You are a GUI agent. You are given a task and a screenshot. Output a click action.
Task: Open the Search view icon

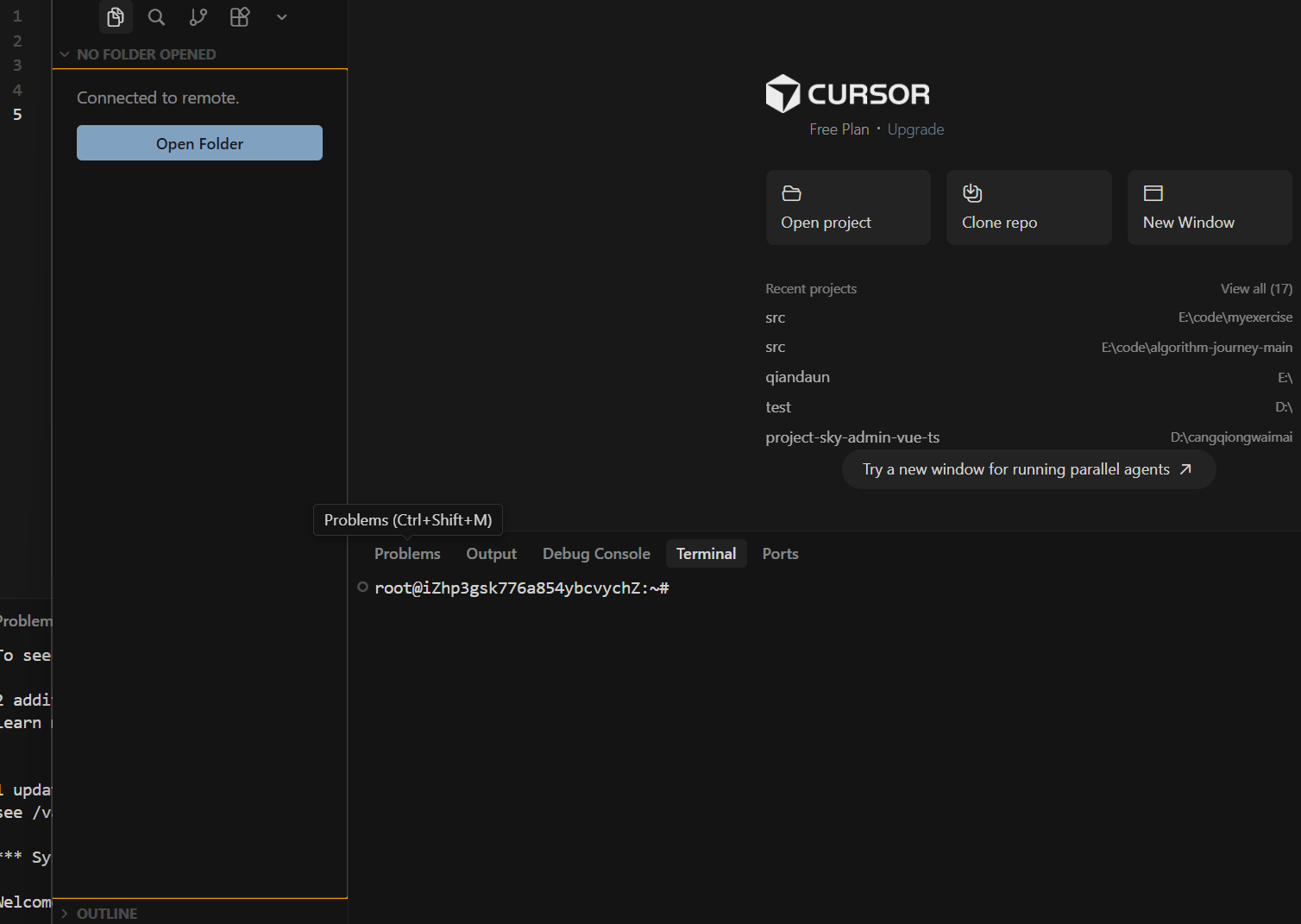click(x=156, y=17)
